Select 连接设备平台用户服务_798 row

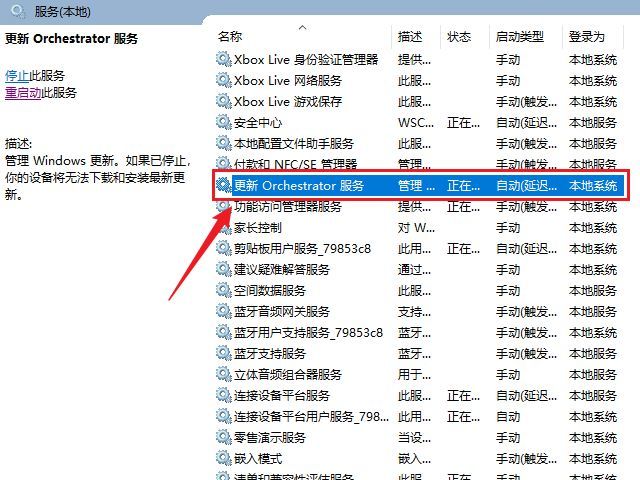[x=311, y=416]
